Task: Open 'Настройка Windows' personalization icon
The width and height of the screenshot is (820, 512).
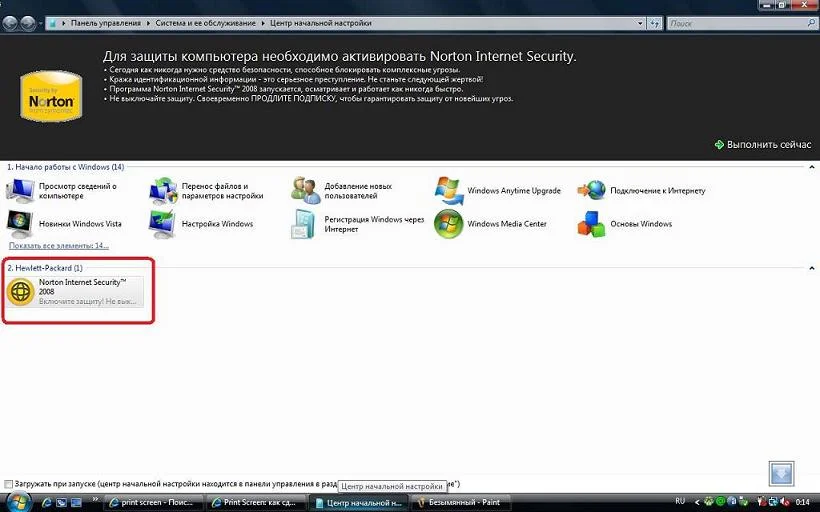Action: coord(163,224)
